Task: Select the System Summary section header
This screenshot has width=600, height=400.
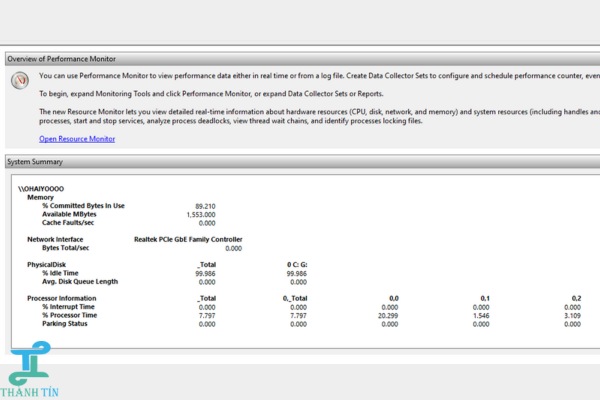Action: (x=36, y=162)
